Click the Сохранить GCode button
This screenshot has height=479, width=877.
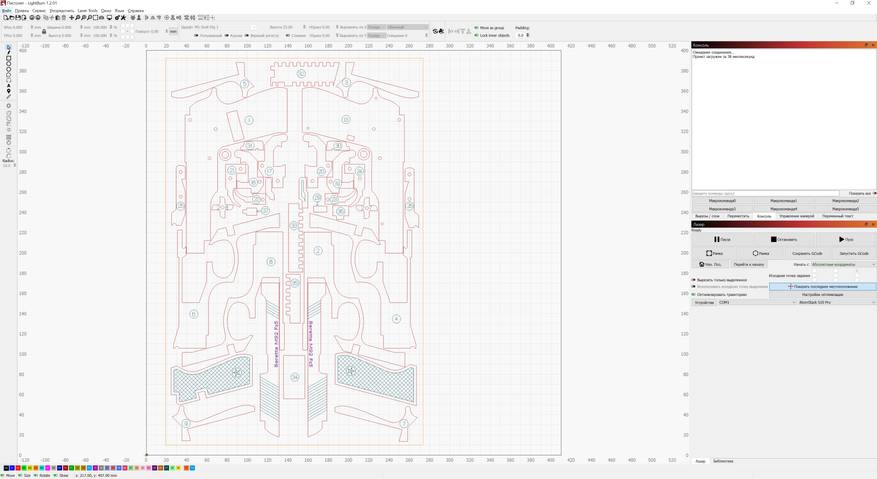tap(807, 253)
